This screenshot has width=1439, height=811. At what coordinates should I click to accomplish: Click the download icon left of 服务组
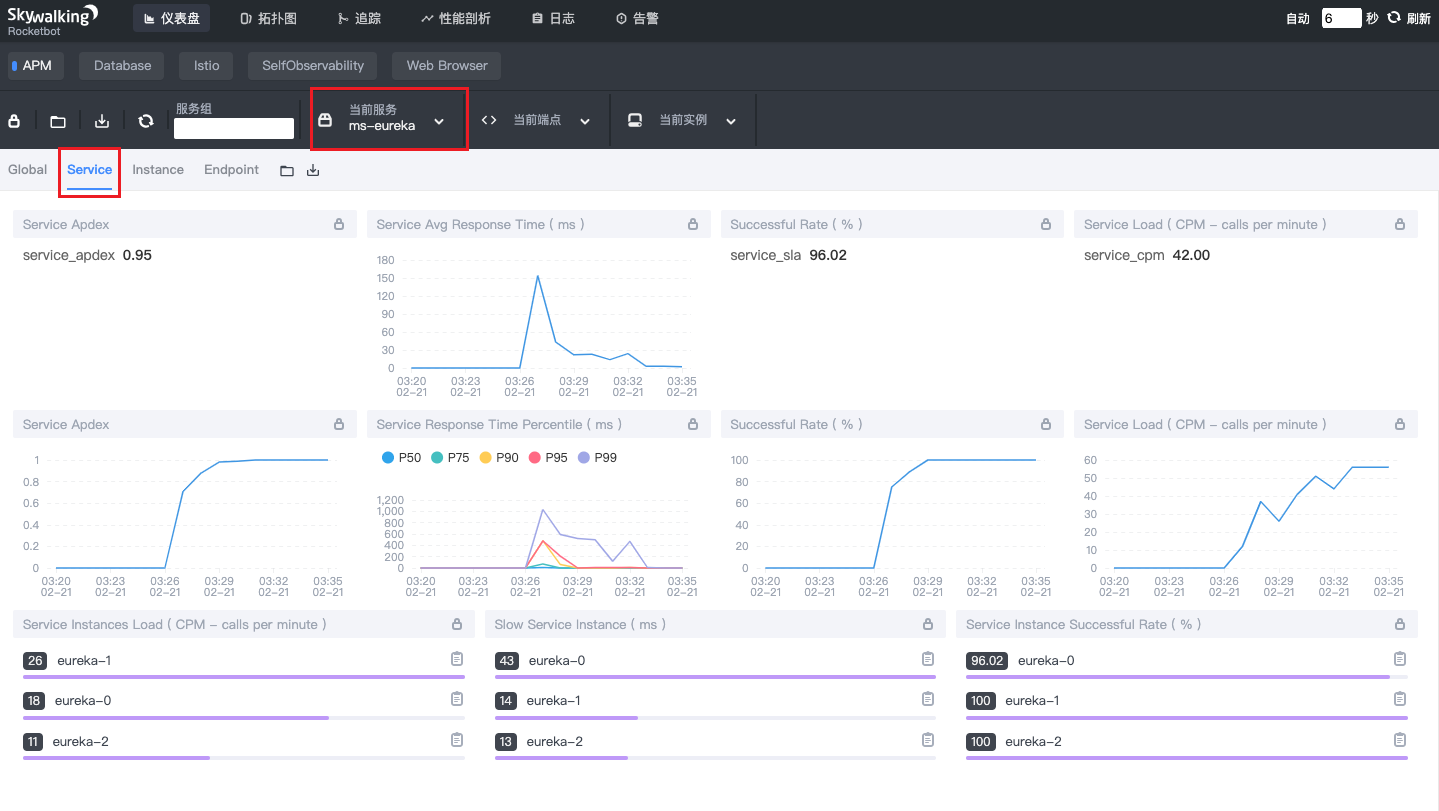pos(102,121)
